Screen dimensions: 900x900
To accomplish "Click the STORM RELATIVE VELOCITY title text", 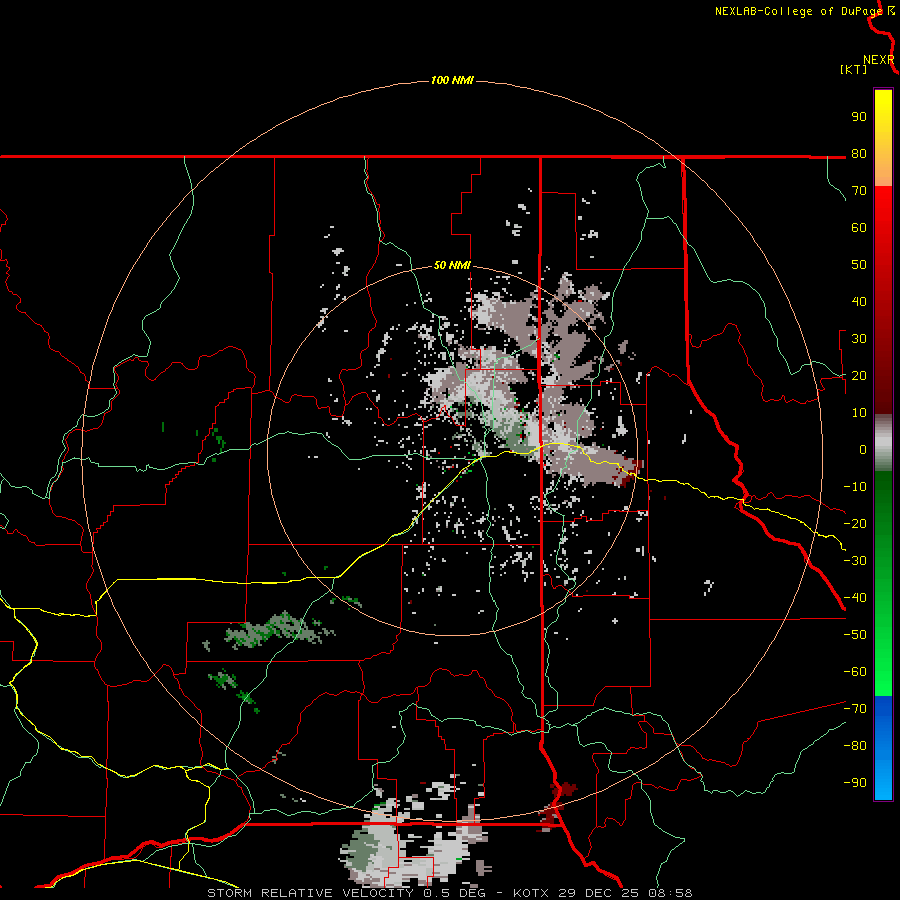I will 311,893.
